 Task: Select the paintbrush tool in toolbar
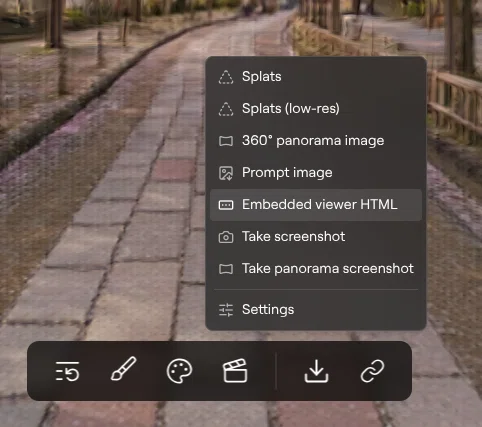tap(124, 368)
